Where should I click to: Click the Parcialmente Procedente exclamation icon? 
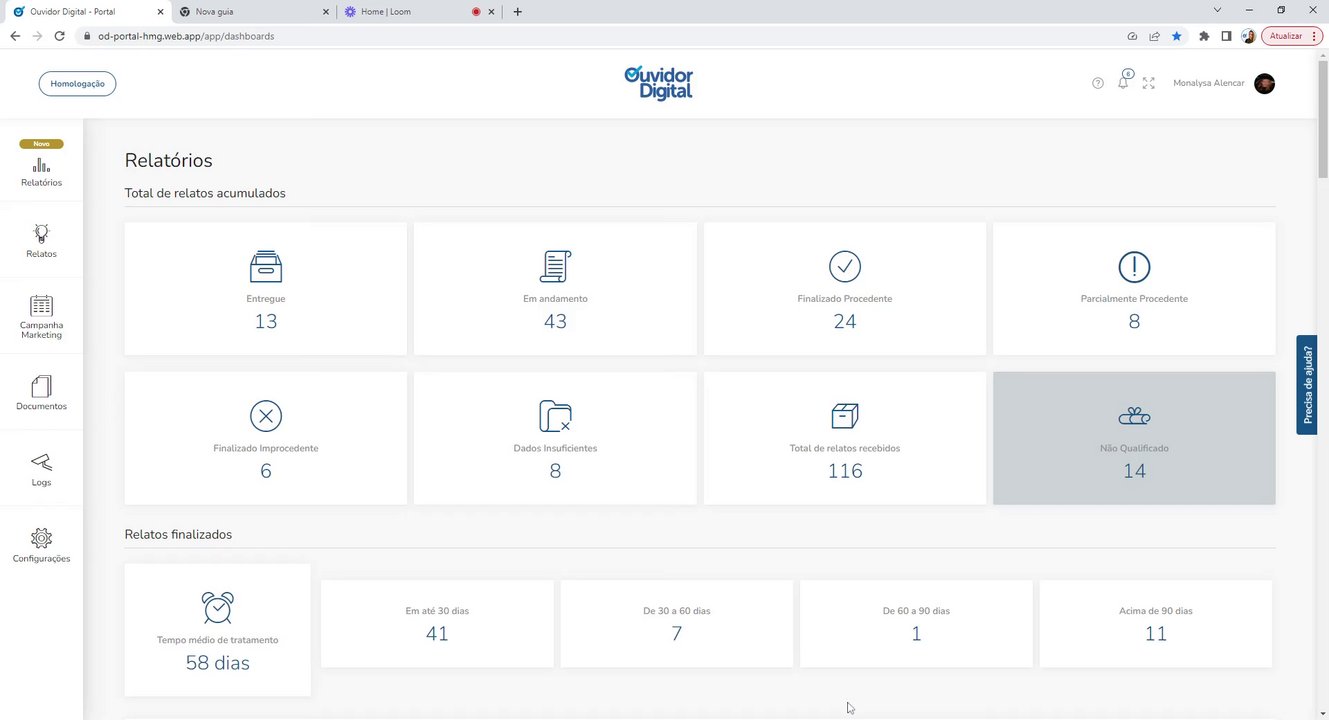pos(1134,266)
